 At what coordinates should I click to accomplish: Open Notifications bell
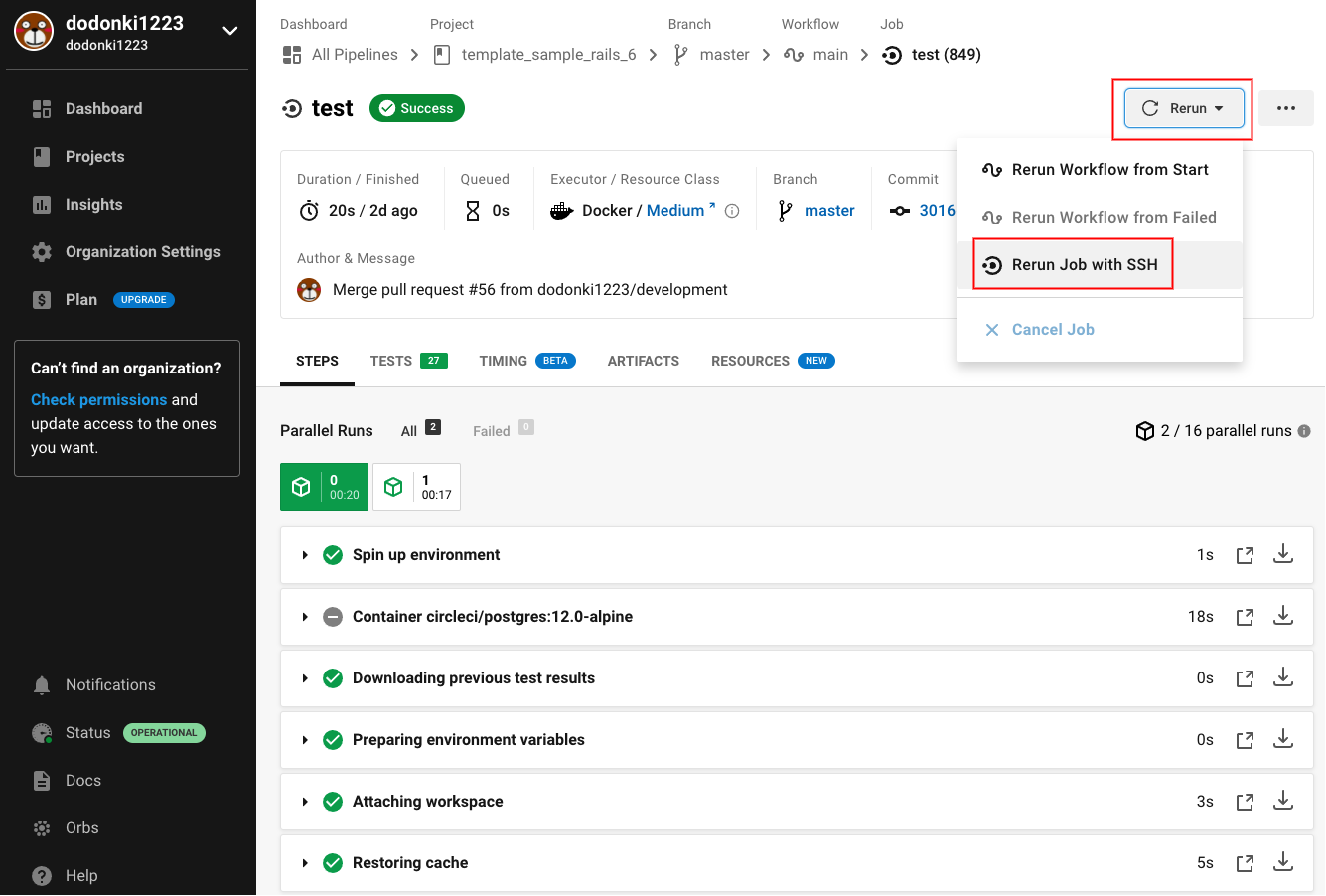94,685
